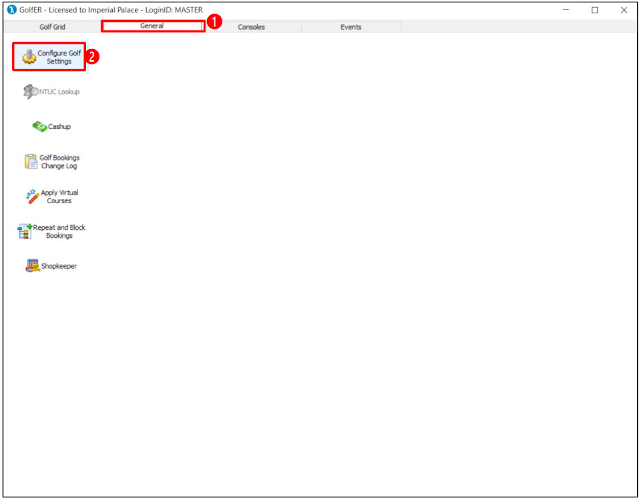Switch to the Golf Grid tab
This screenshot has height=499, width=639.
pyautogui.click(x=52, y=27)
